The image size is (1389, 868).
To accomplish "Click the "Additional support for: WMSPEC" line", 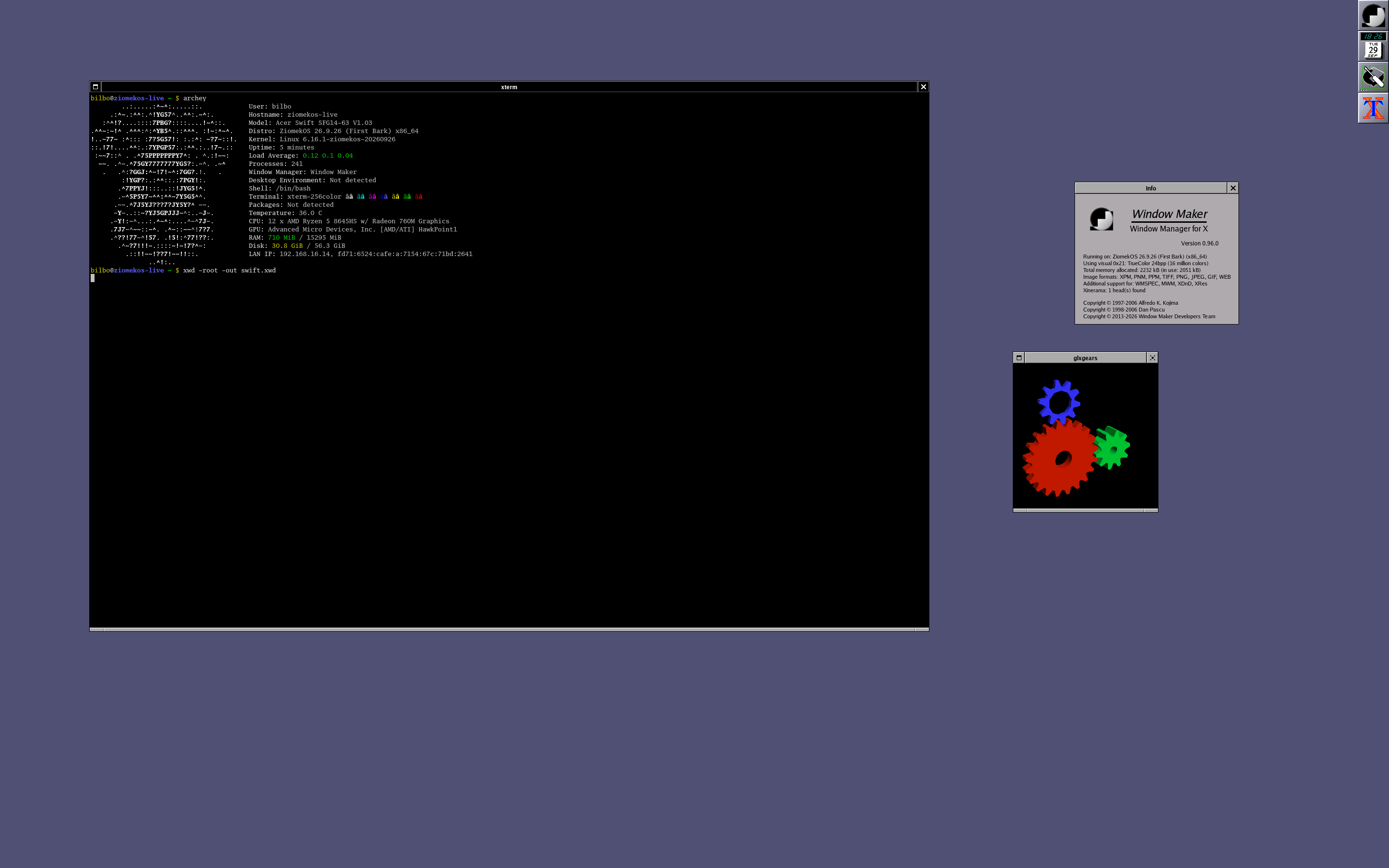I will click(x=1145, y=284).
